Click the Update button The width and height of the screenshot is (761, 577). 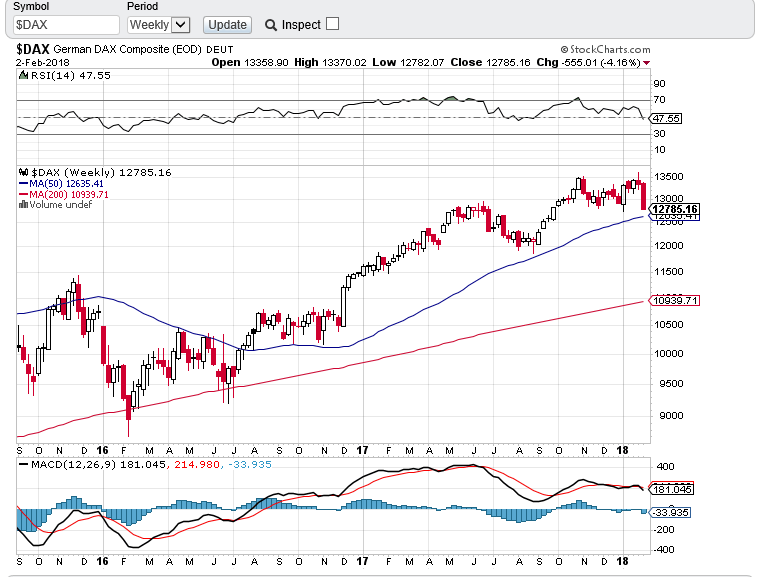point(227,25)
